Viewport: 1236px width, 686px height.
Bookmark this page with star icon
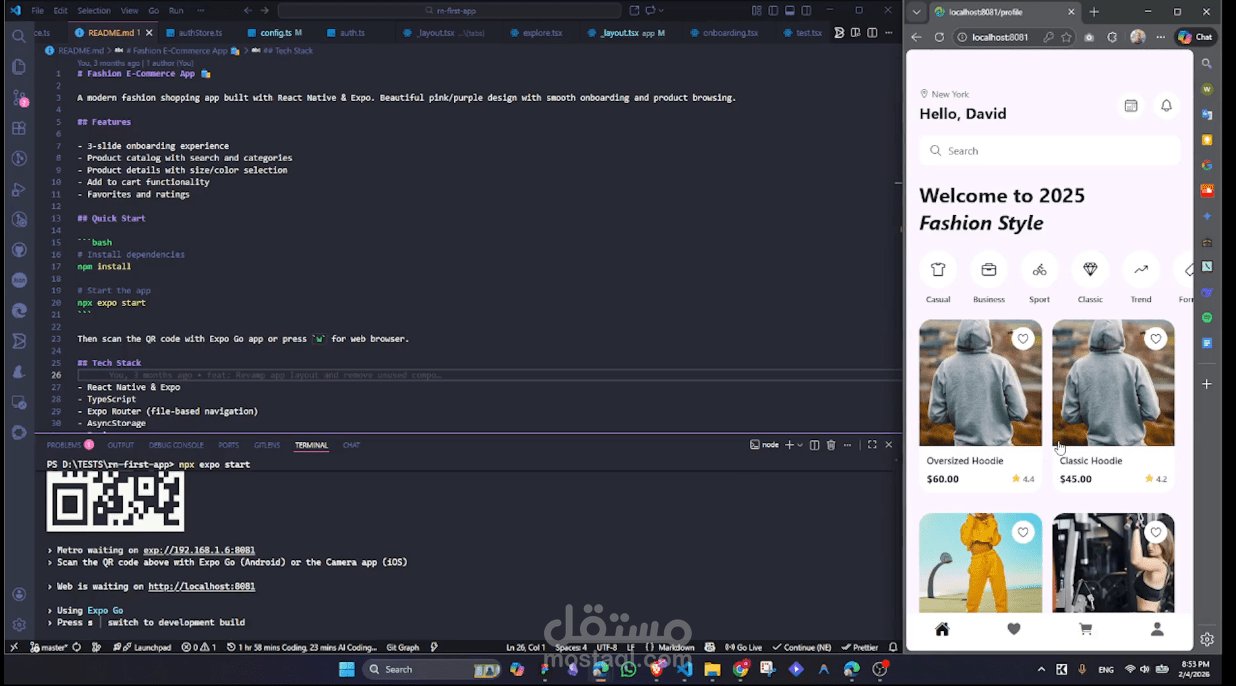pyautogui.click(x=1067, y=37)
